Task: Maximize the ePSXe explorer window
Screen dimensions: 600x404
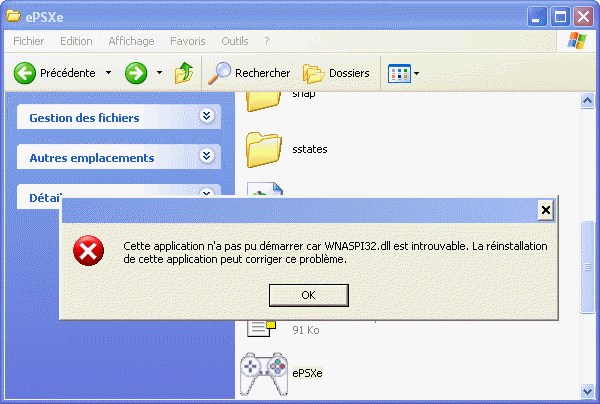Action: point(560,17)
